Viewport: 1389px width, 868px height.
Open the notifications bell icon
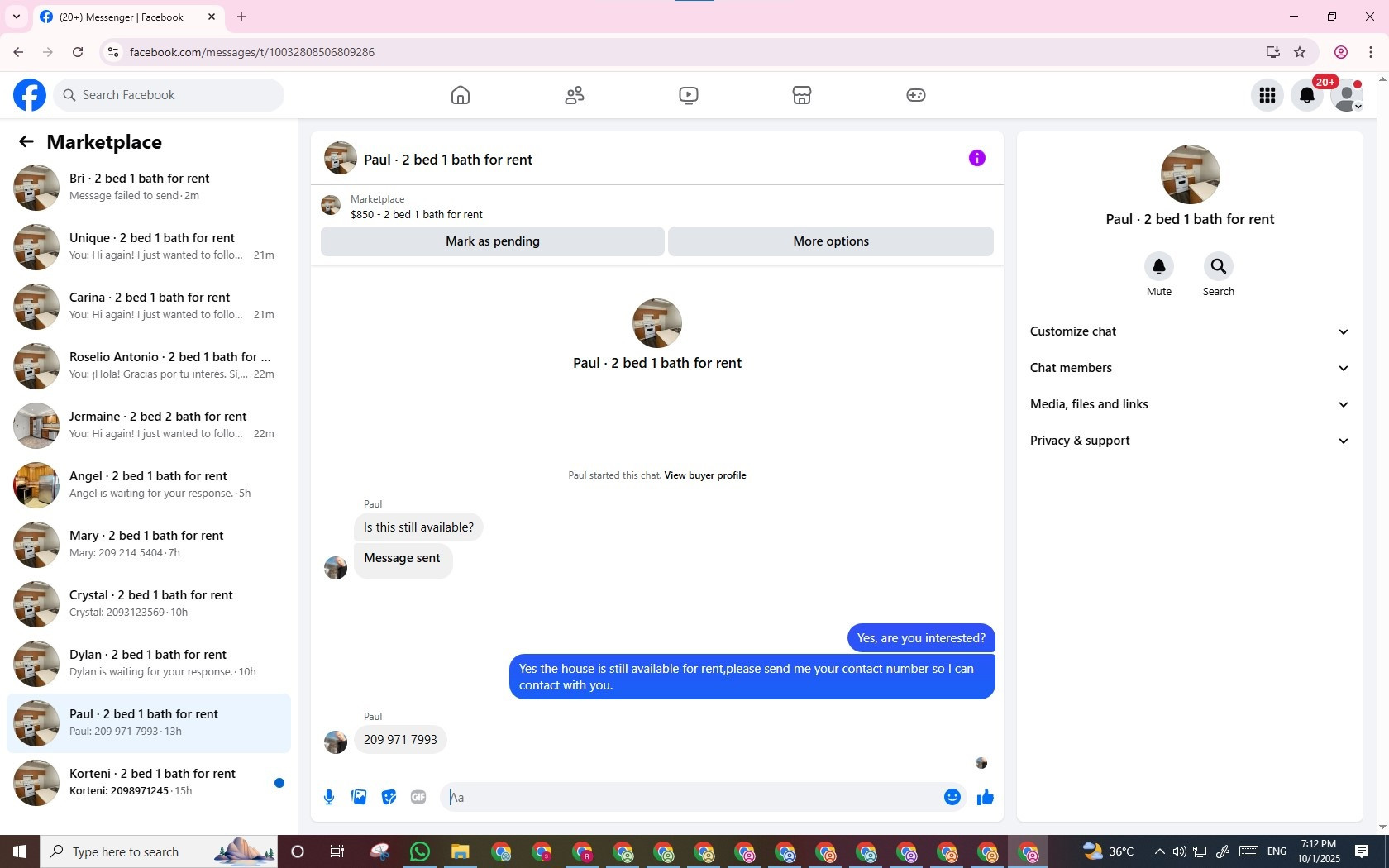1307,95
